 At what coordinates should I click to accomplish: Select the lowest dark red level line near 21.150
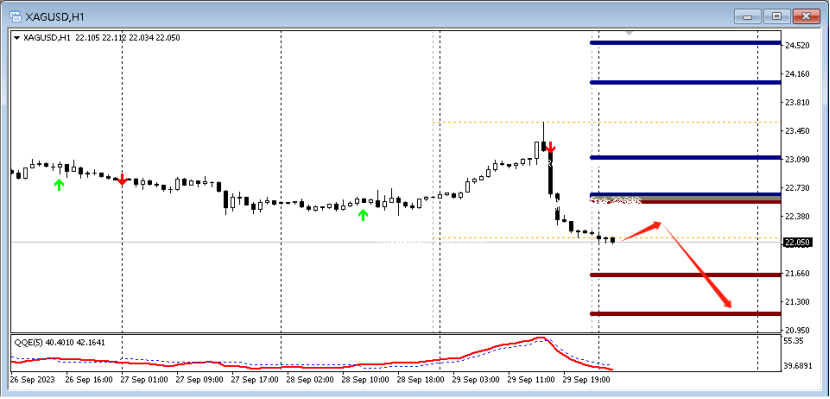tap(685, 314)
